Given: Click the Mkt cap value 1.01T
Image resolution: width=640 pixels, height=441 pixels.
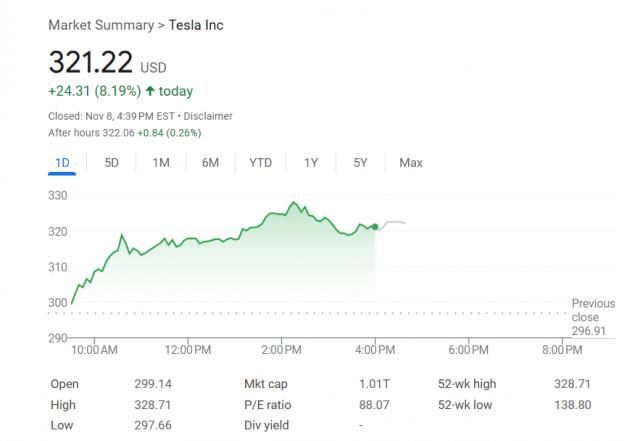Looking at the screenshot, I should (375, 384).
